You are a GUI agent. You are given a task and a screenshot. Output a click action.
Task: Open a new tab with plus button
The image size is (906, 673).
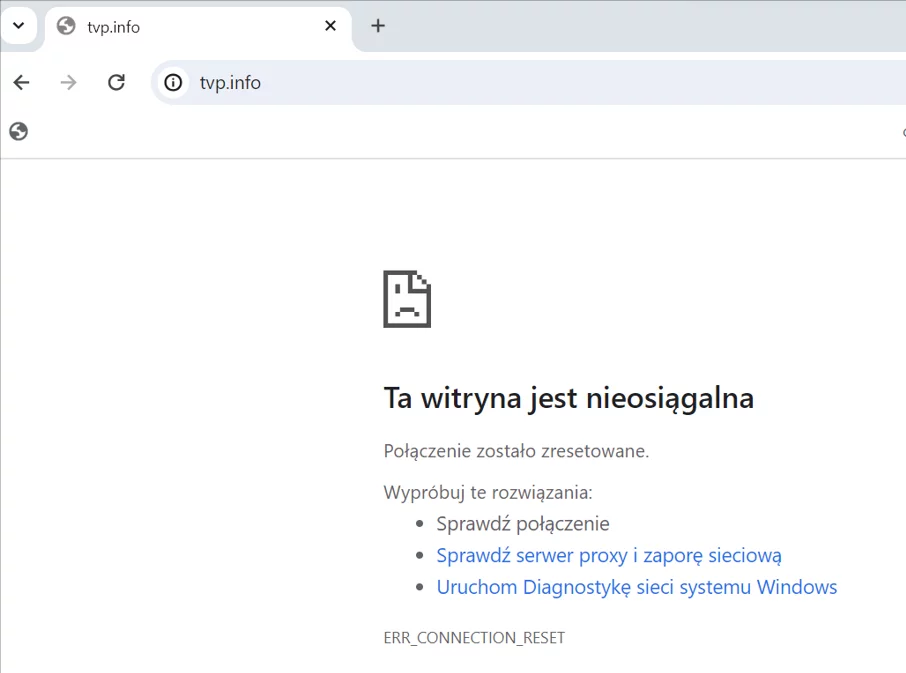378,26
